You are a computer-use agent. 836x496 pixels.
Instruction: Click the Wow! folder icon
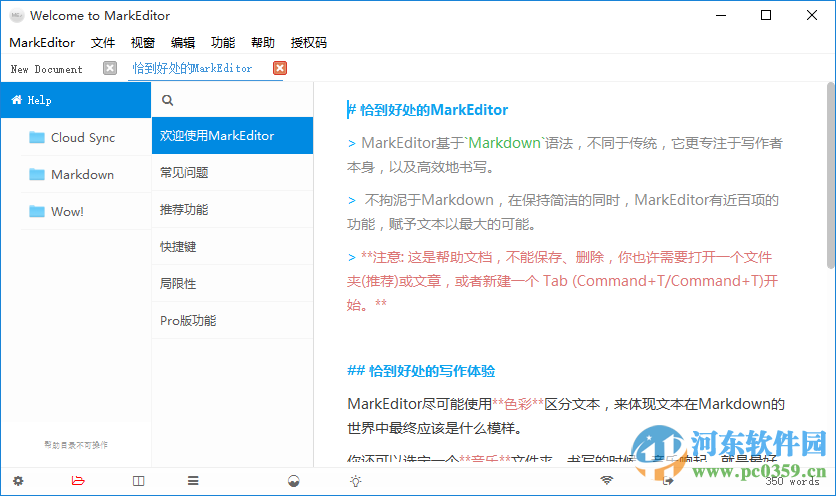pyautogui.click(x=37, y=212)
